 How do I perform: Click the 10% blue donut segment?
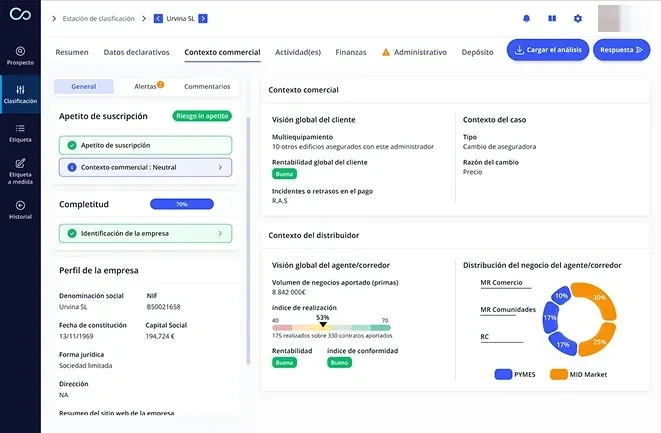(x=561, y=296)
